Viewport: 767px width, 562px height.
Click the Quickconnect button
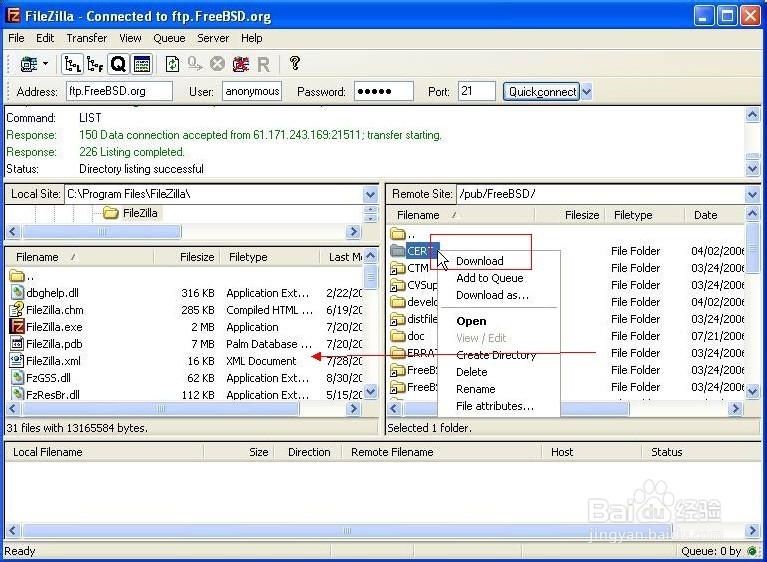click(541, 91)
